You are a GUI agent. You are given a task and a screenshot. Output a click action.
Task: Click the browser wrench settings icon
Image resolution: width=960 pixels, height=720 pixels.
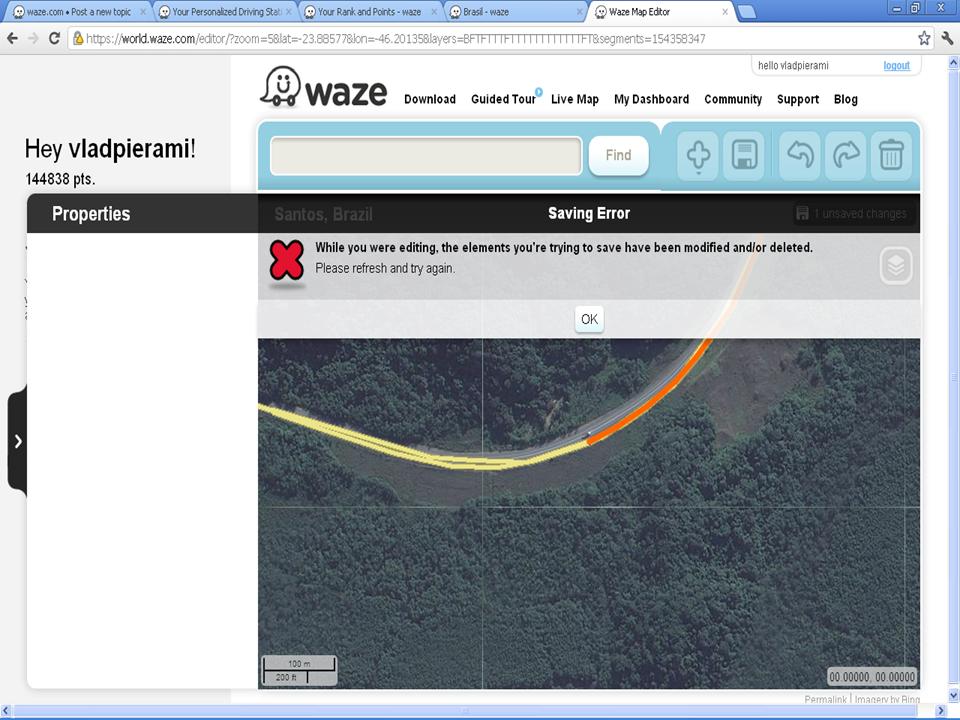point(947,38)
